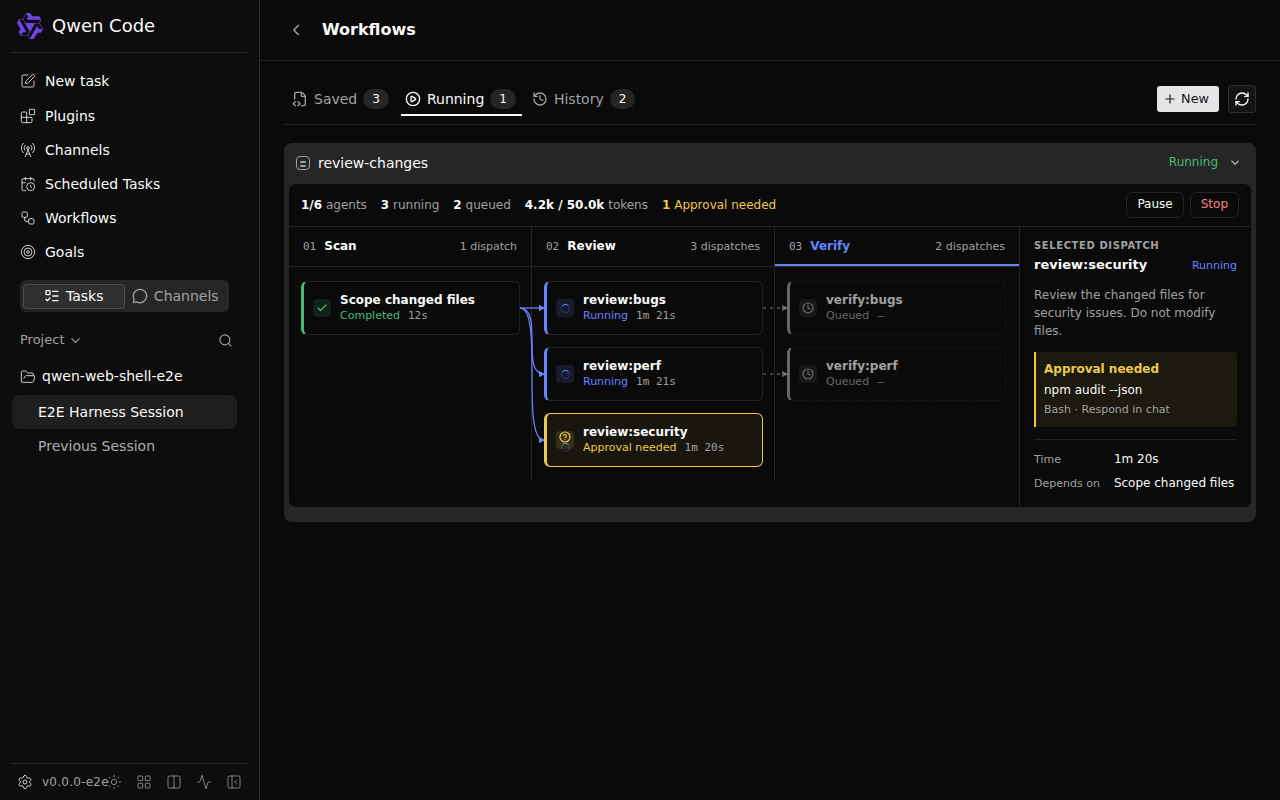Select the 02 Review stage header
Screen dimensions: 1280x800
click(653, 246)
